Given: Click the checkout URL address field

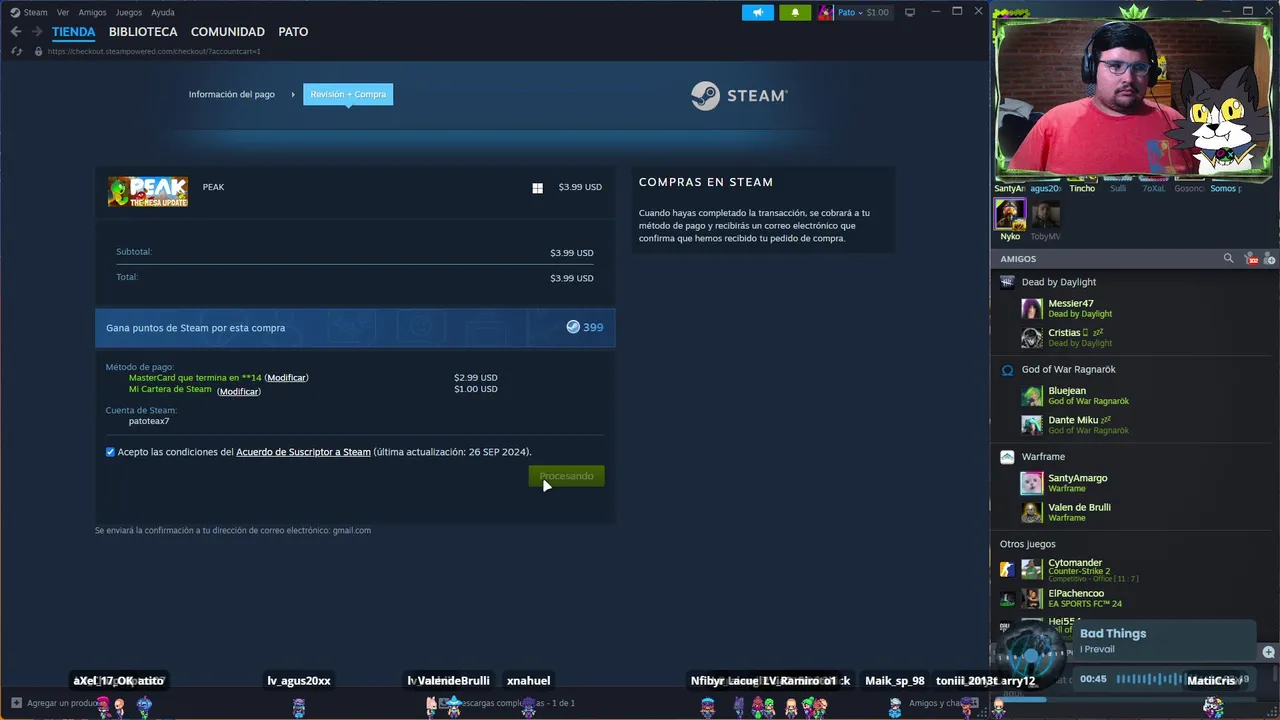Looking at the screenshot, I should 154,51.
